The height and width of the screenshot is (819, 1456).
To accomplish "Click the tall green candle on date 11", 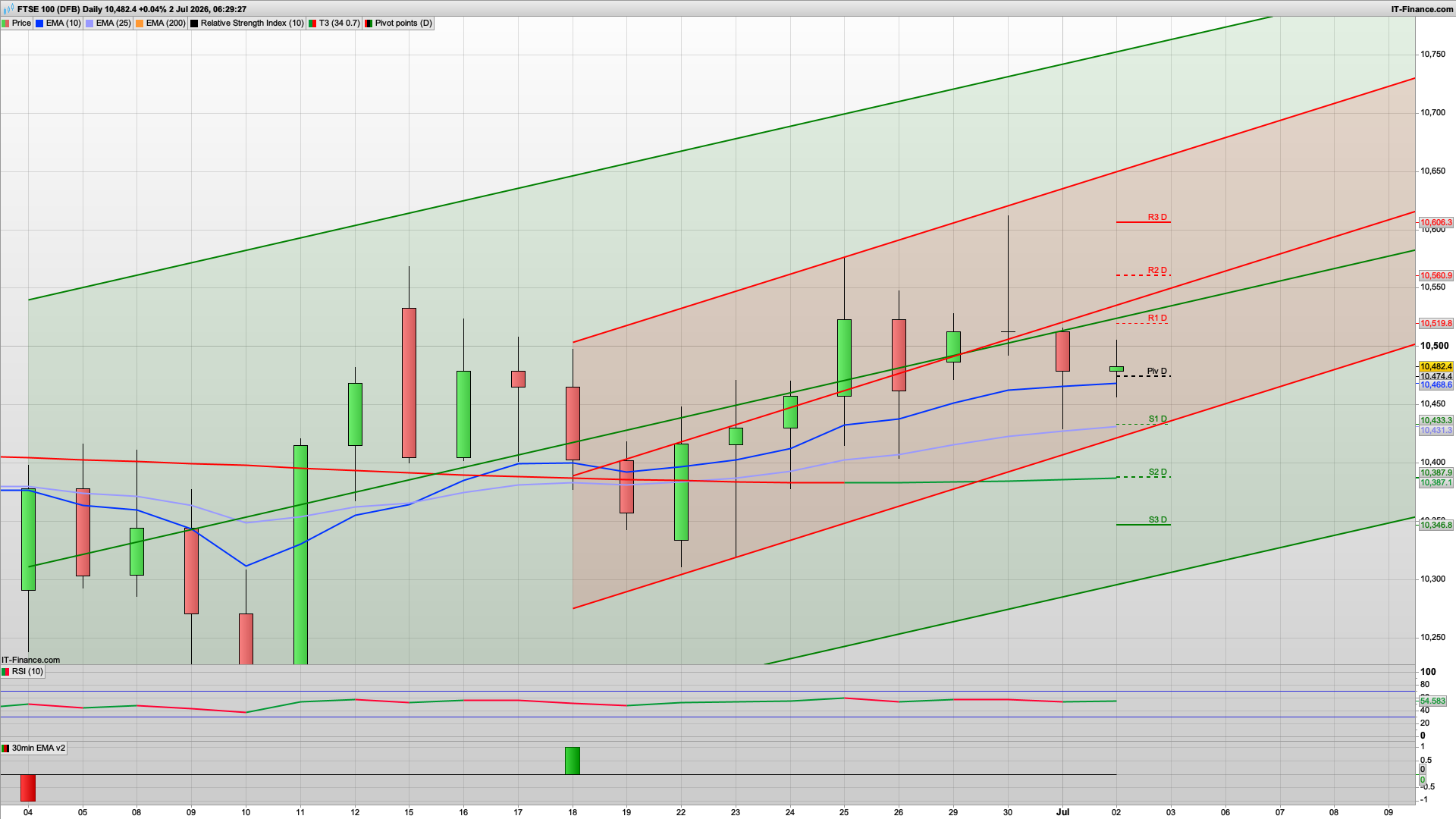I will (300, 555).
